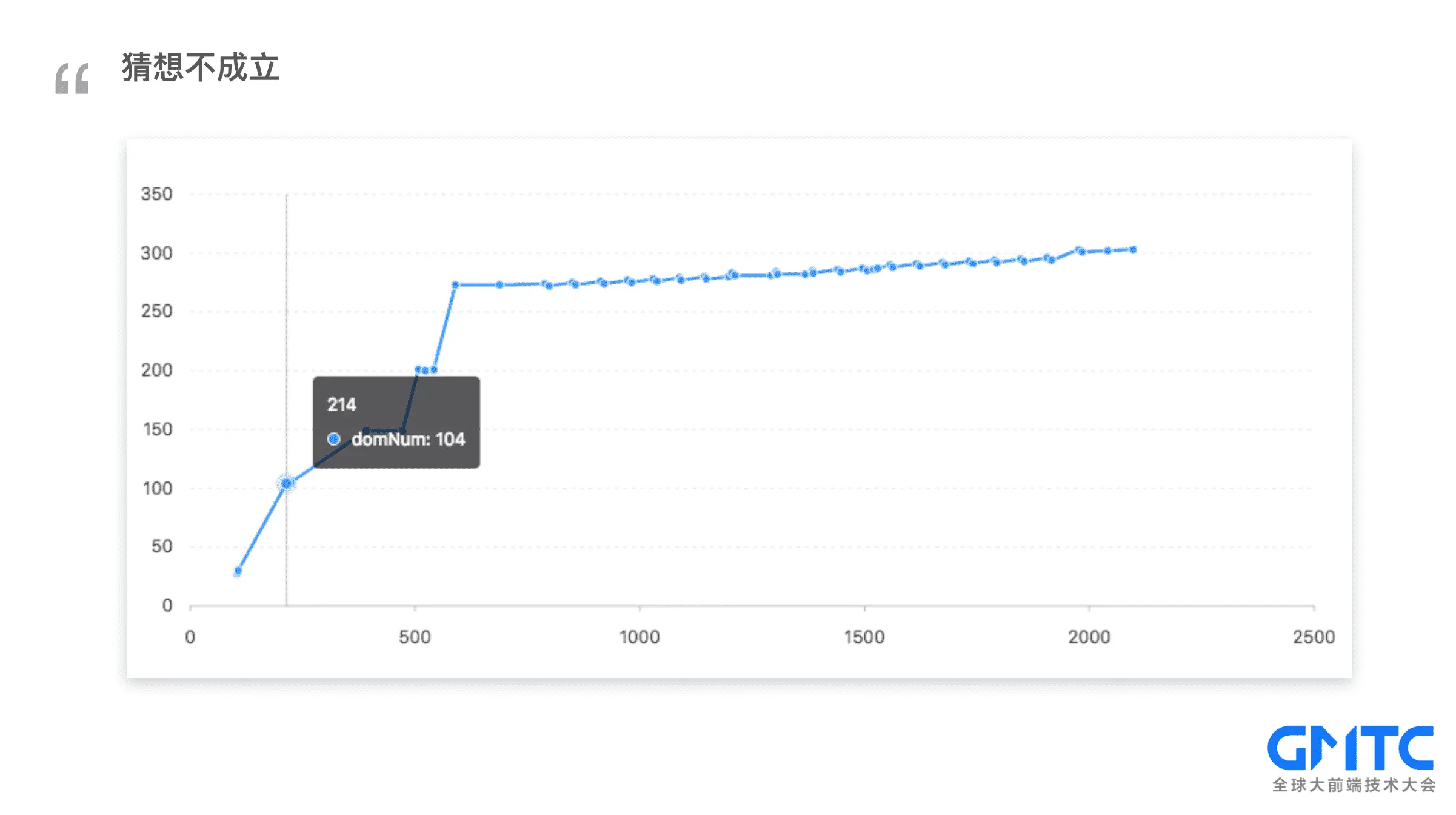The height and width of the screenshot is (815, 1456).
Task: Click the 全球大前端技术大会 caption text
Action: [1354, 785]
